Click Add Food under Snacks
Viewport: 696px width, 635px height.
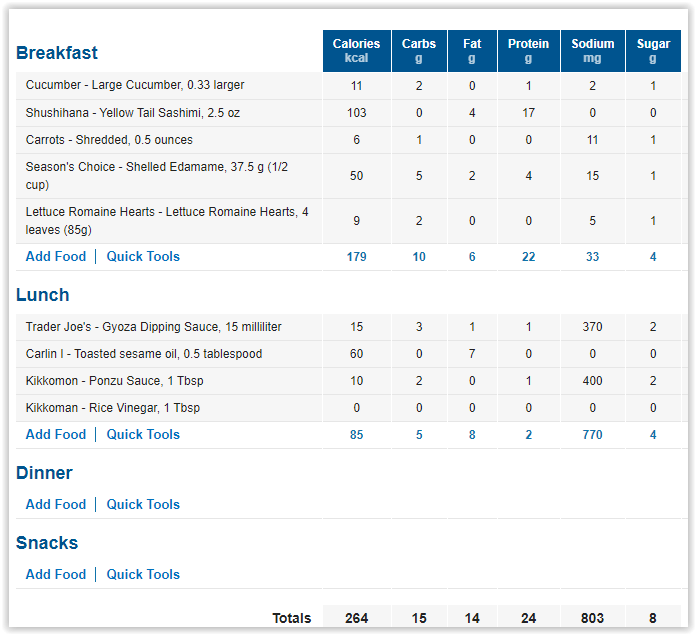56,575
